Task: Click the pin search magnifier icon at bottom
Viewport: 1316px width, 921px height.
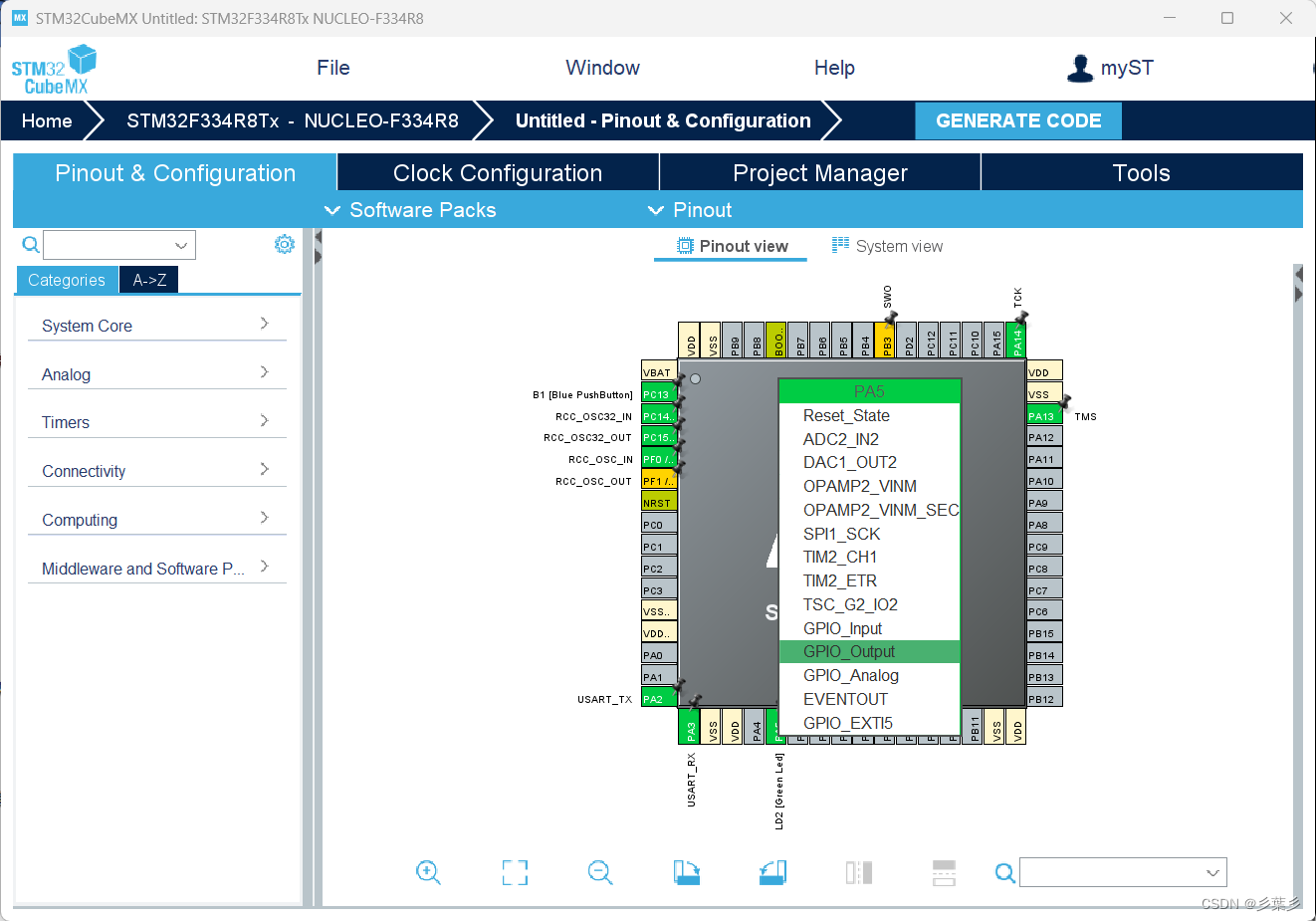Action: pos(1005,873)
